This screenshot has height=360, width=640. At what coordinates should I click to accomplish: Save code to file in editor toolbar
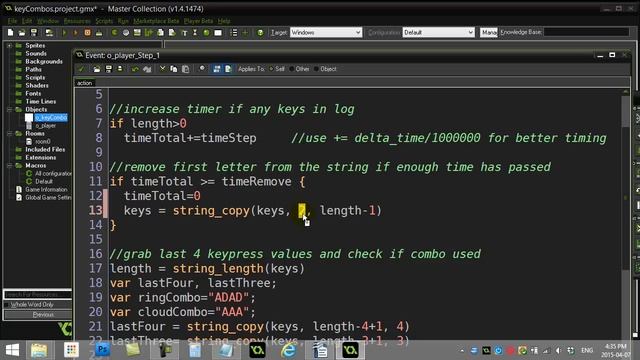109,69
